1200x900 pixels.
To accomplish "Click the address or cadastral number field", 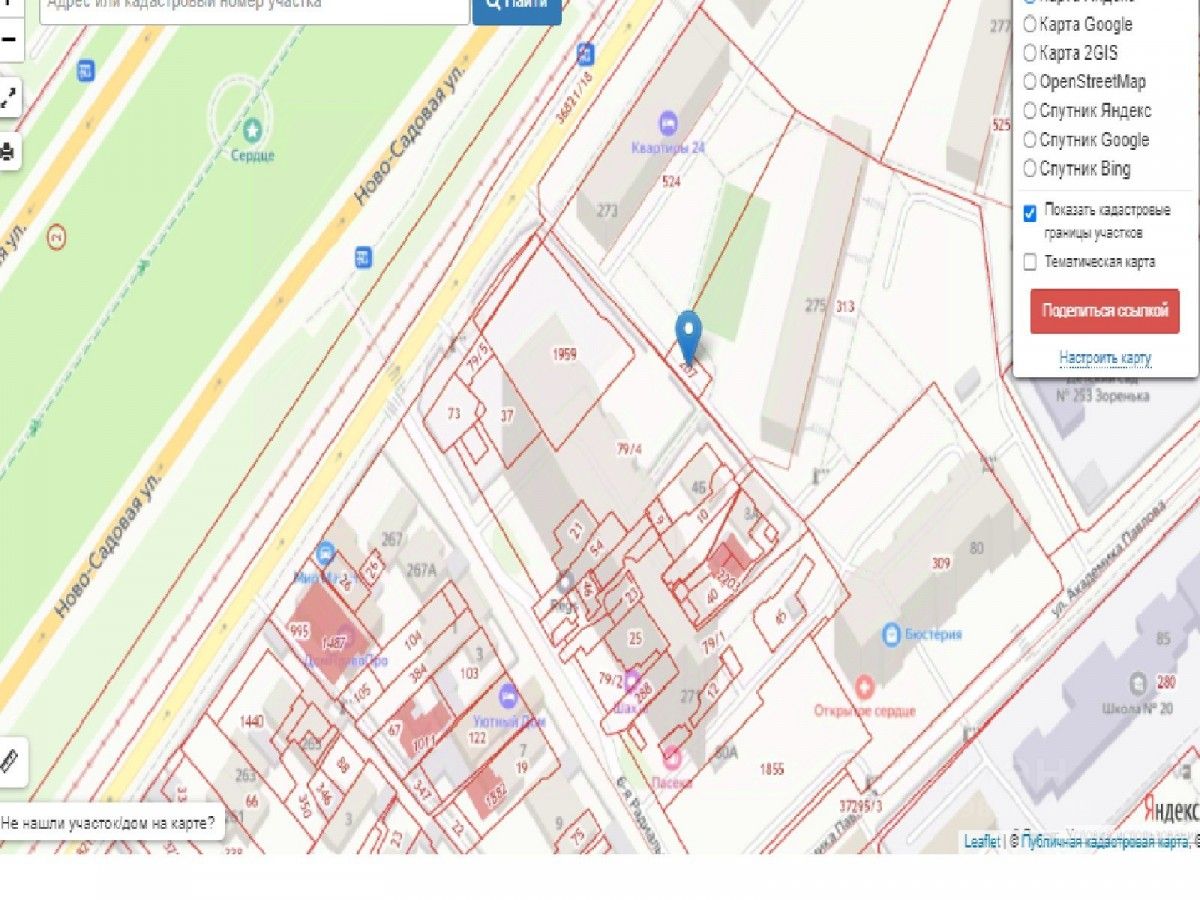I will pyautogui.click(x=255, y=5).
